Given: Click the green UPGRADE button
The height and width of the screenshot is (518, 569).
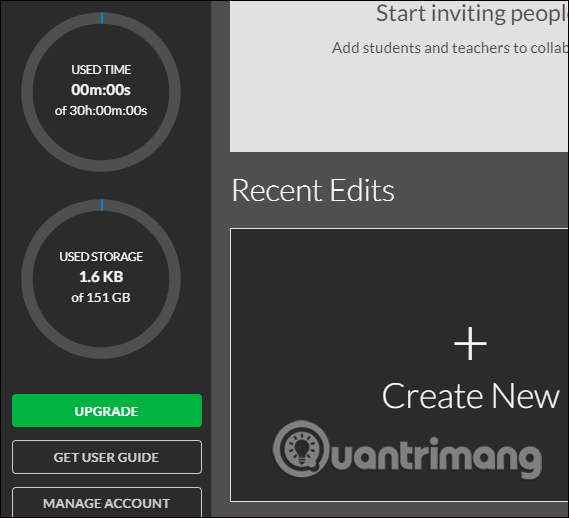Looking at the screenshot, I should pos(107,411).
